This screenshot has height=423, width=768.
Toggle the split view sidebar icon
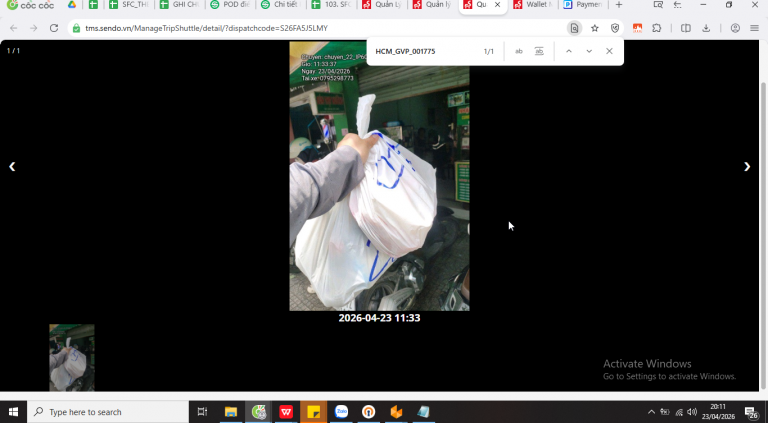686,28
